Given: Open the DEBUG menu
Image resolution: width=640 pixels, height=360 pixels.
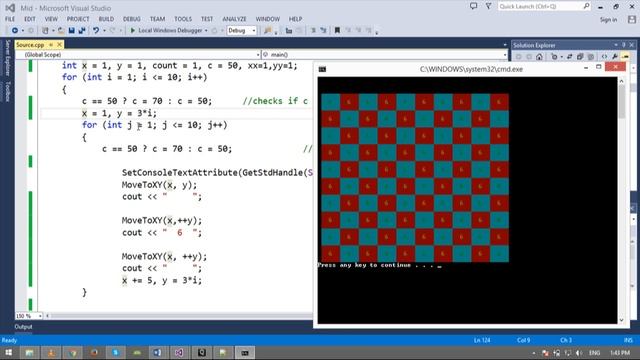Looking at the screenshot, I should pos(131,19).
